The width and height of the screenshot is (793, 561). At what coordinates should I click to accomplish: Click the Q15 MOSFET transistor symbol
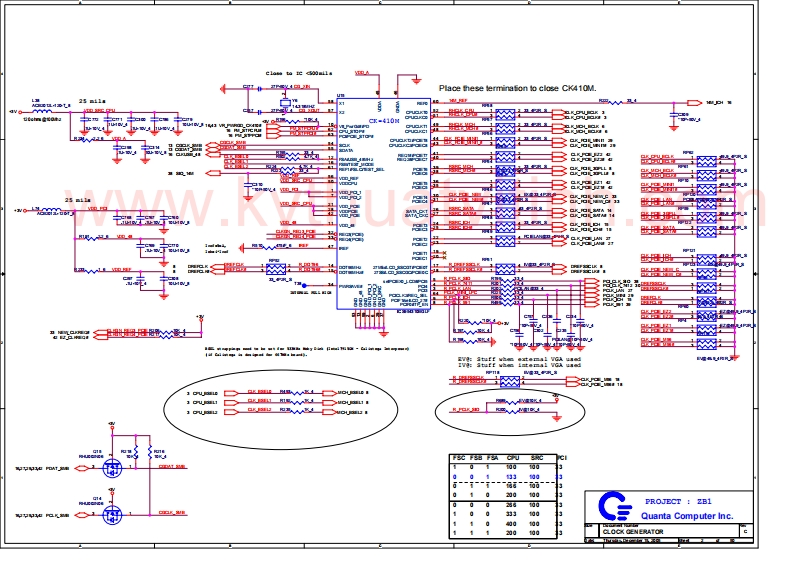112,467
